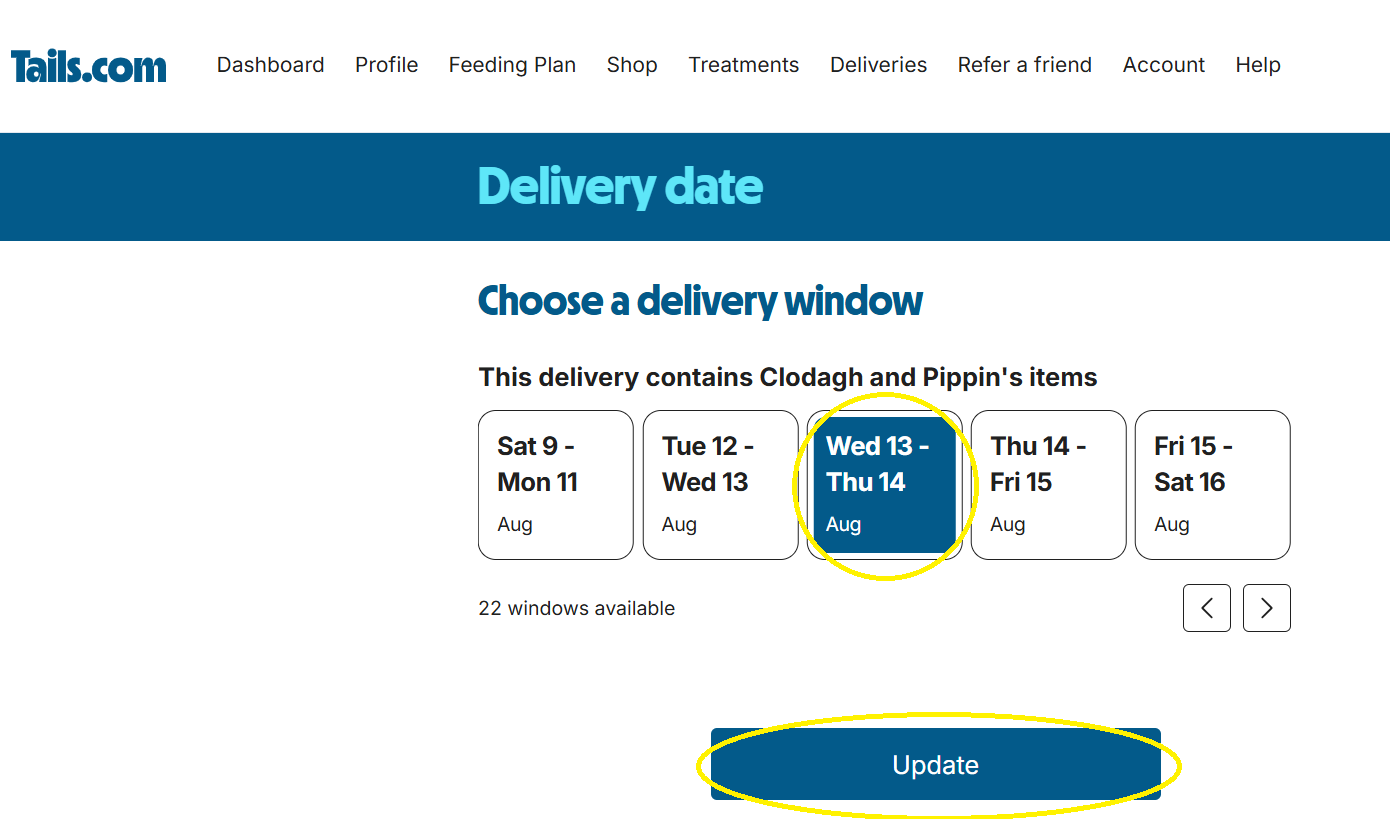Select the Sat 9 - Mon 11 delivery window
The width and height of the screenshot is (1390, 819).
[x=555, y=485]
